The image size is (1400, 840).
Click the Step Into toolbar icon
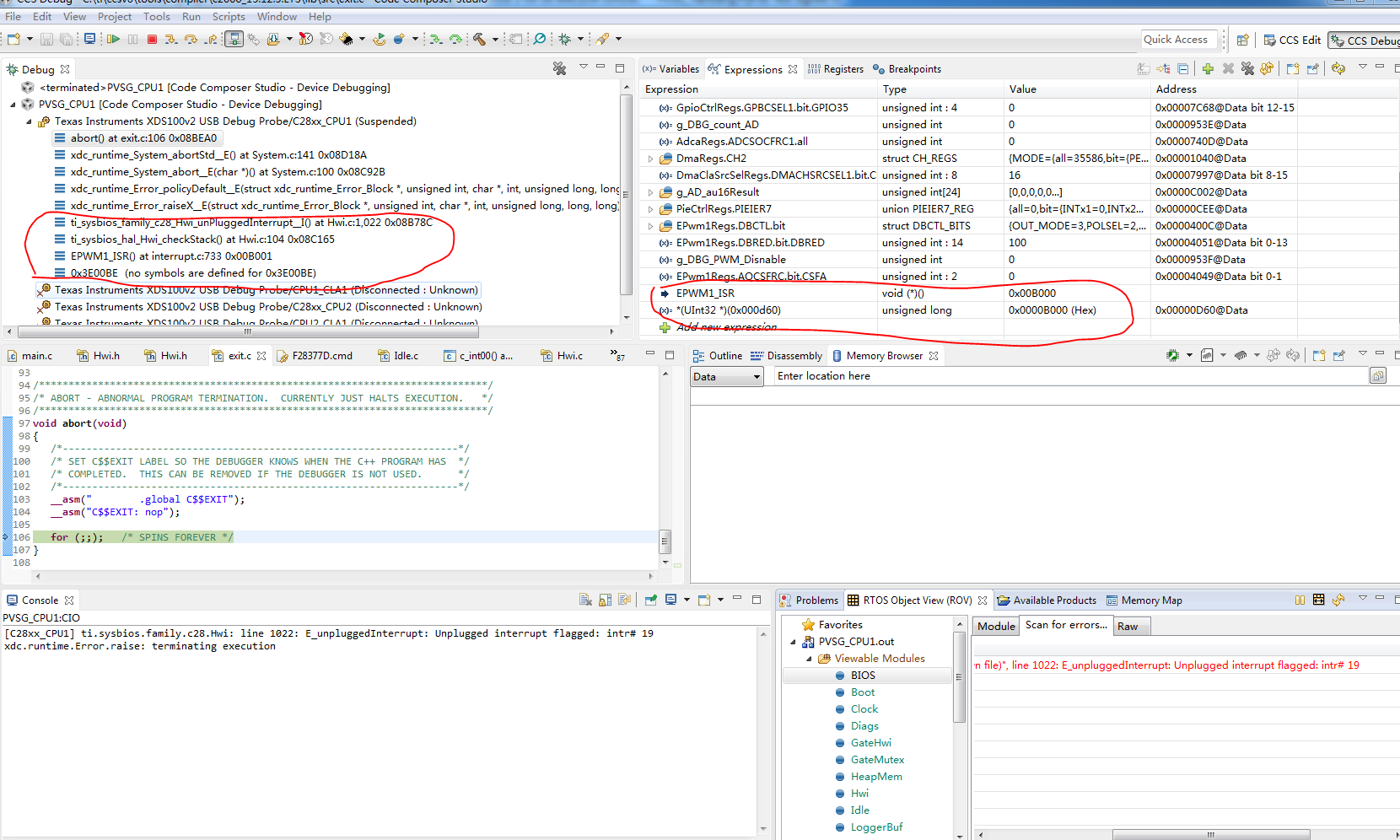(171, 39)
